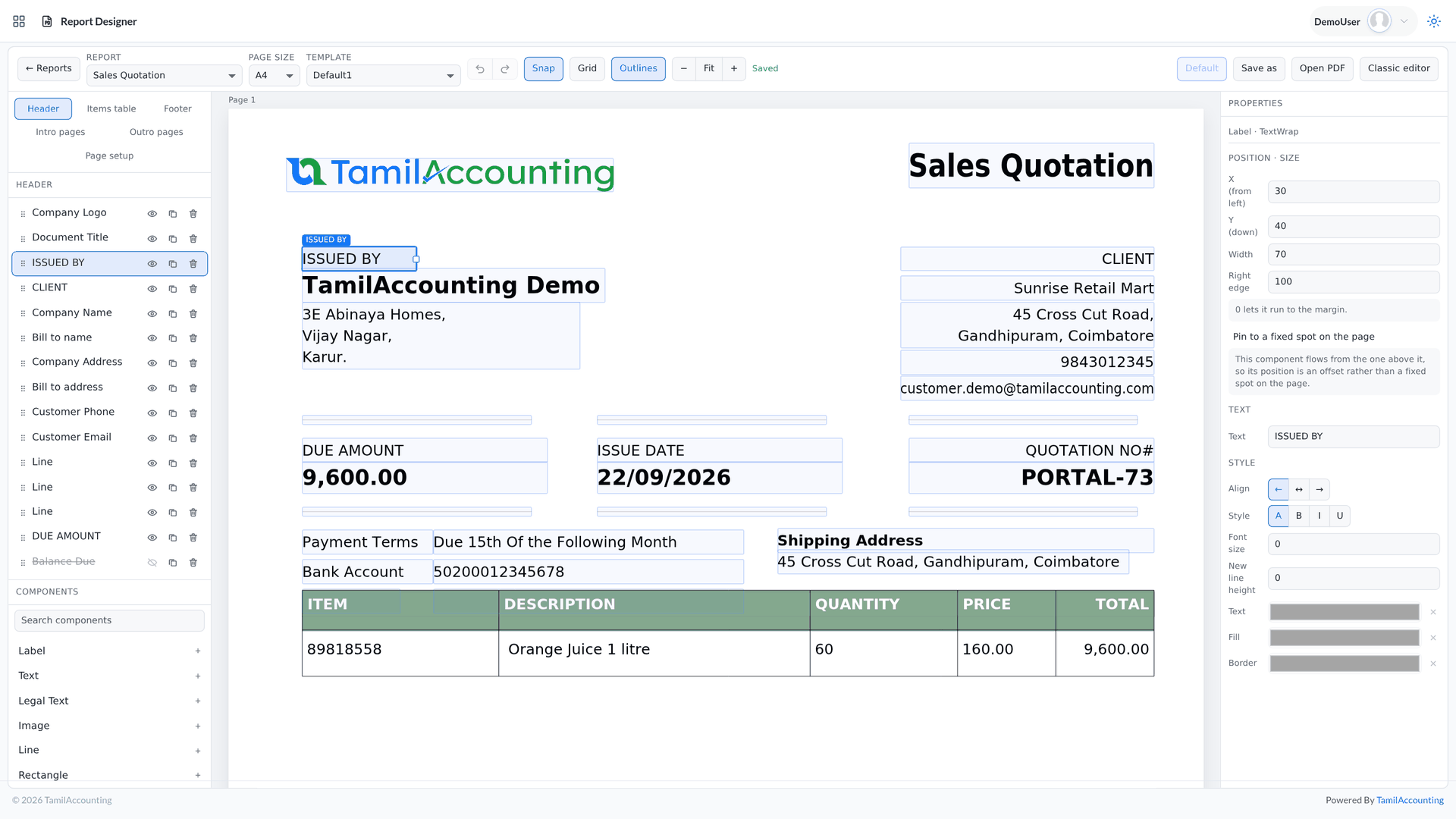Open the Text color swatch

tap(1345, 612)
